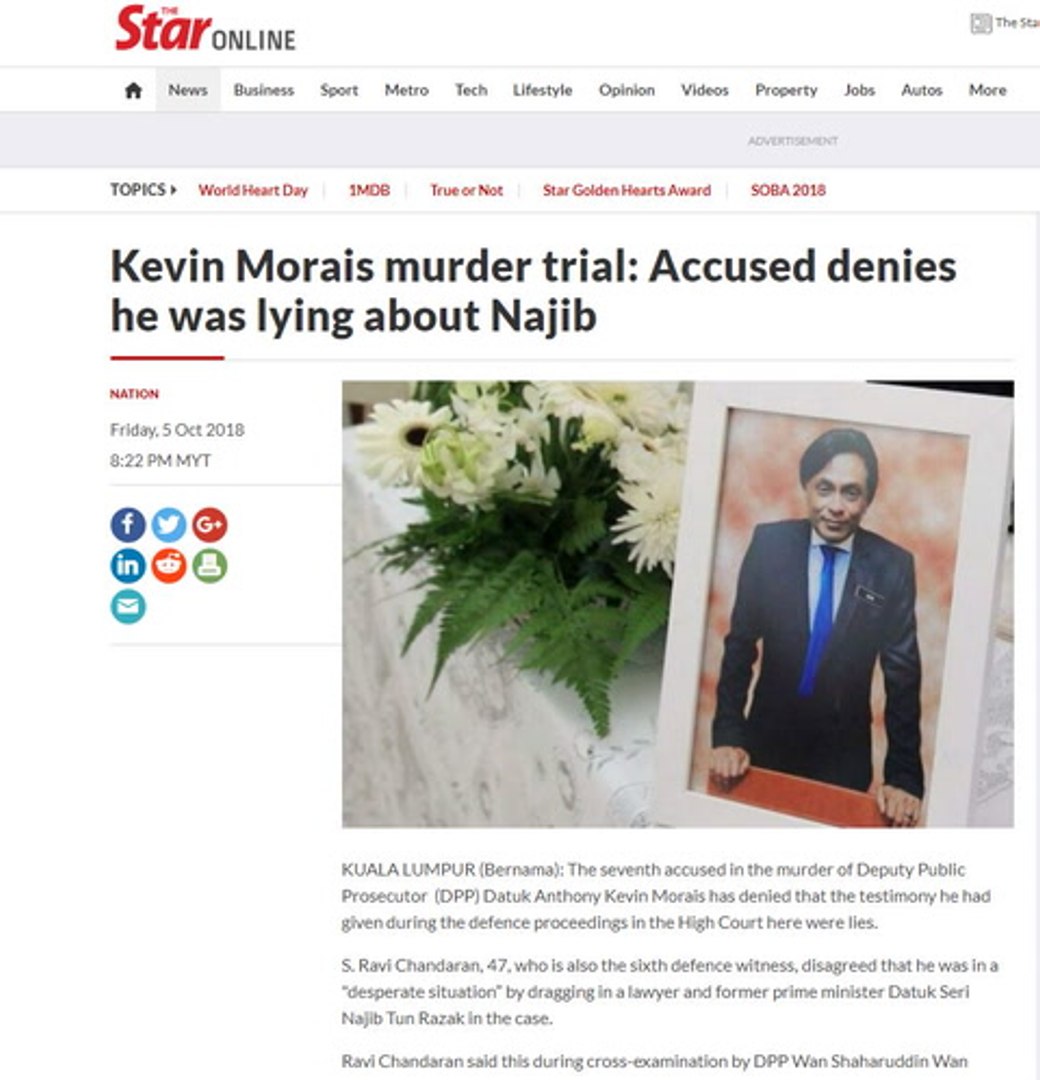Click the NATION category label
The width and height of the screenshot is (1040, 1080).
click(134, 394)
